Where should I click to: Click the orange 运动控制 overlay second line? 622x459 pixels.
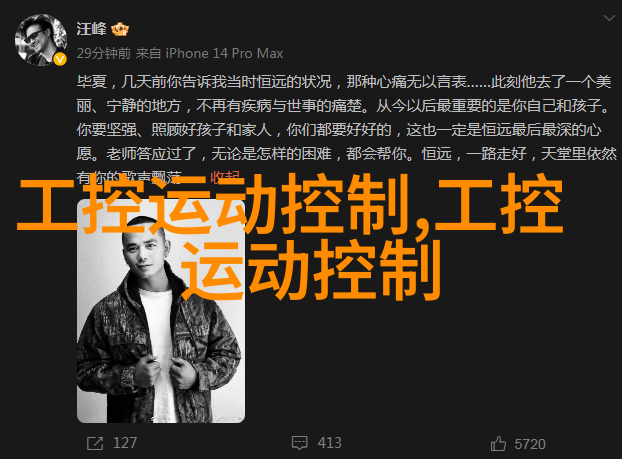tap(311, 270)
